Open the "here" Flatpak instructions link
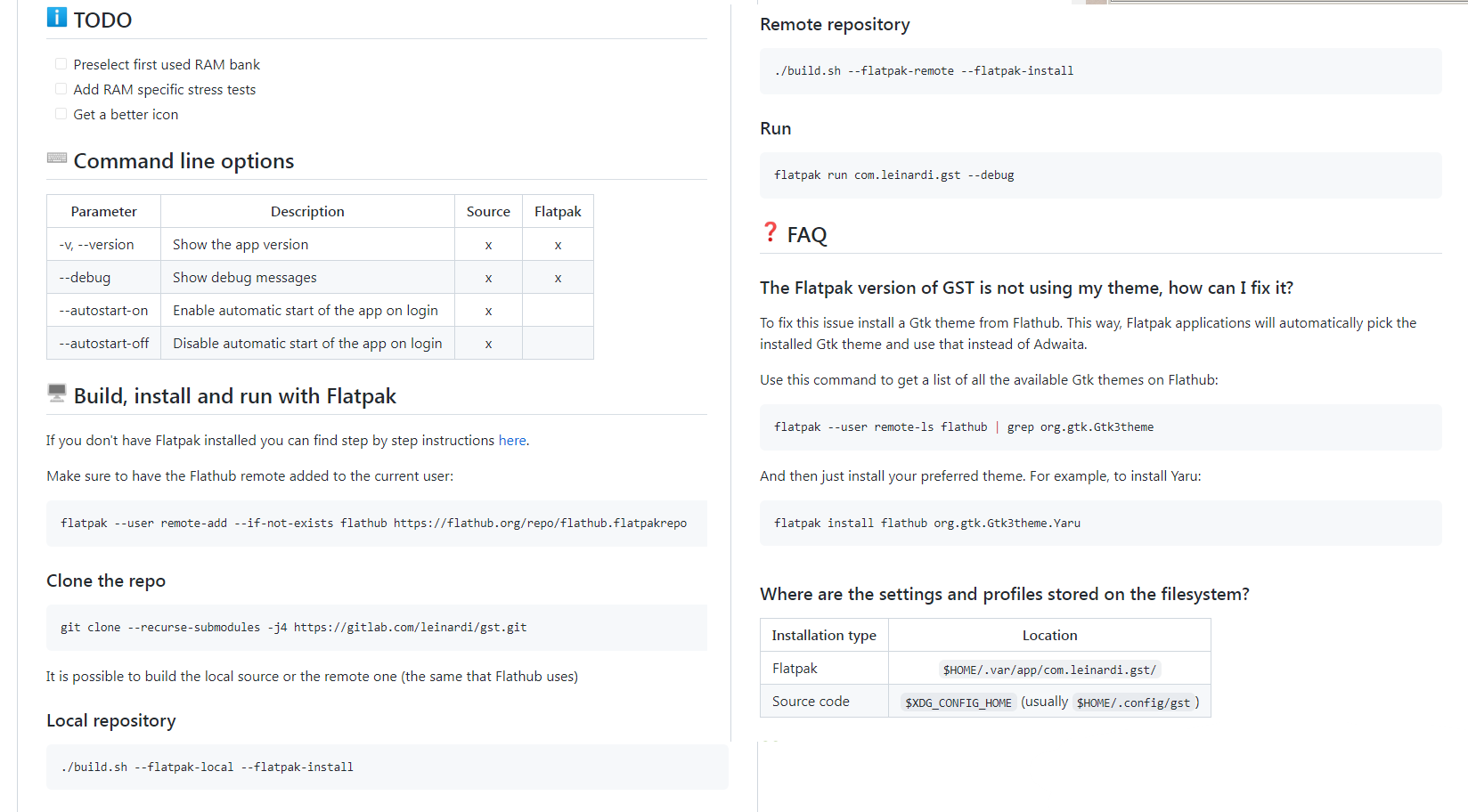The height and width of the screenshot is (812, 1468). point(512,441)
